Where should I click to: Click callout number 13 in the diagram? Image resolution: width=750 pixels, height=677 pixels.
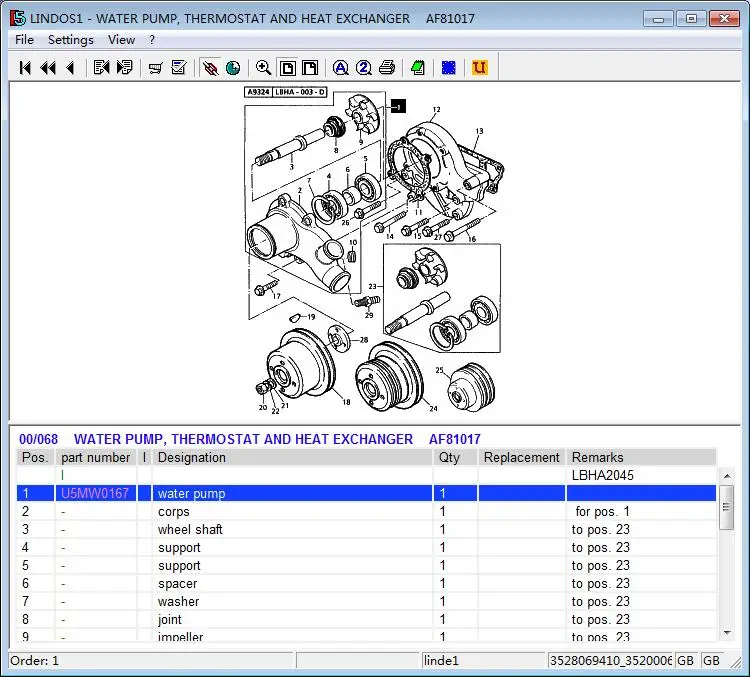click(479, 131)
